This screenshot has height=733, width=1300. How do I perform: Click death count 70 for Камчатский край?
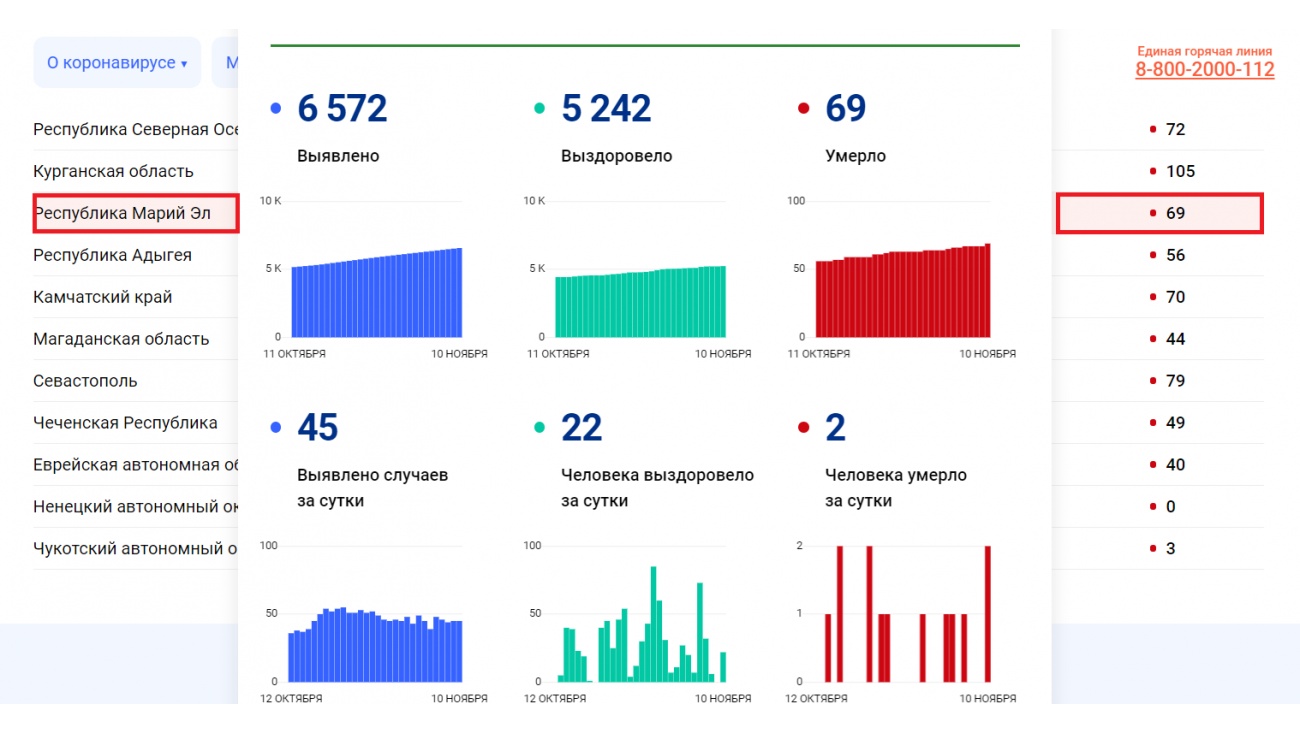[x=1175, y=297]
